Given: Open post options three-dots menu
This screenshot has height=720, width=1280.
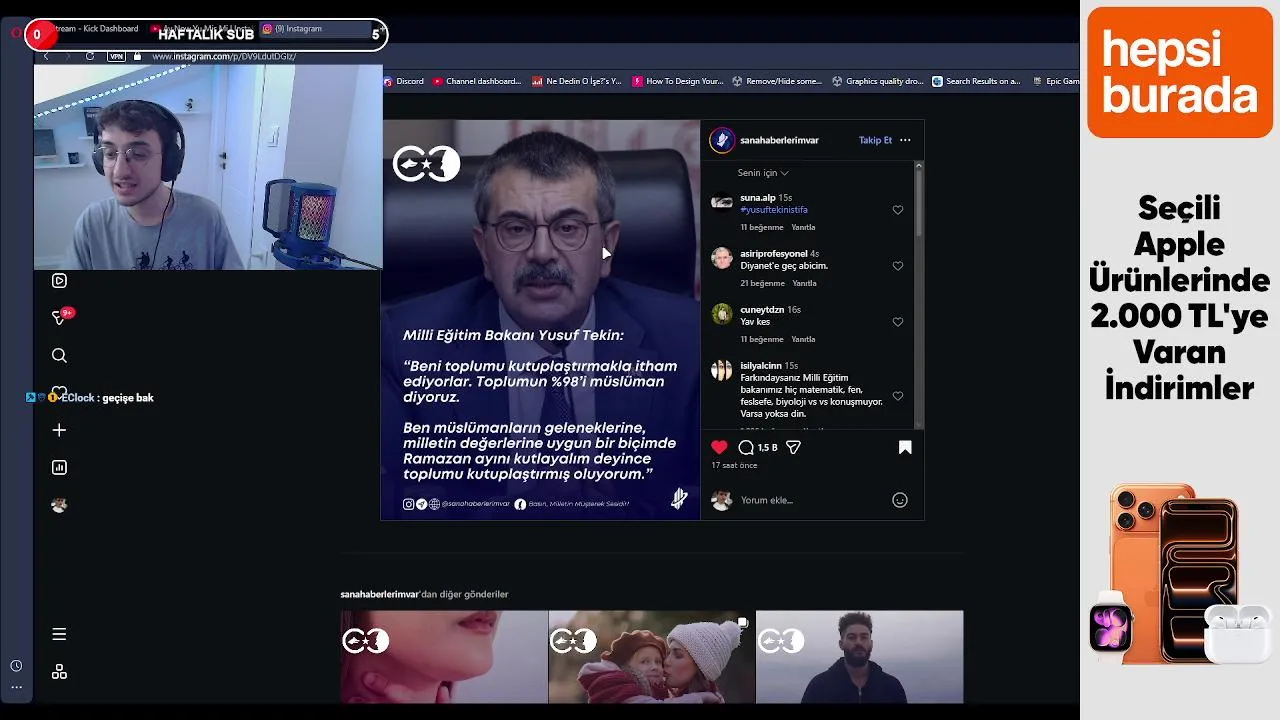Looking at the screenshot, I should point(905,140).
